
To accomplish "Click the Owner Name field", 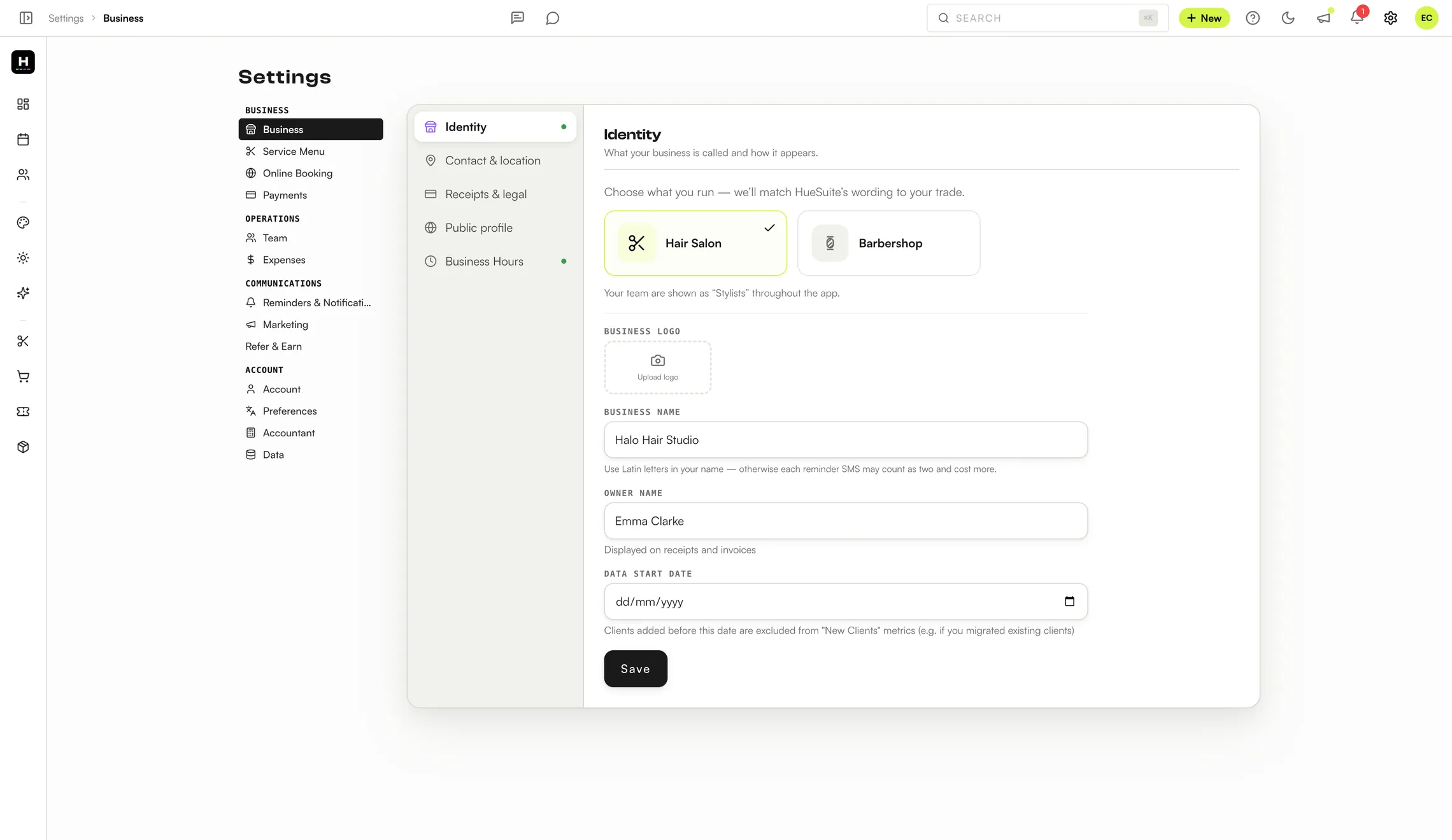I will 846,521.
